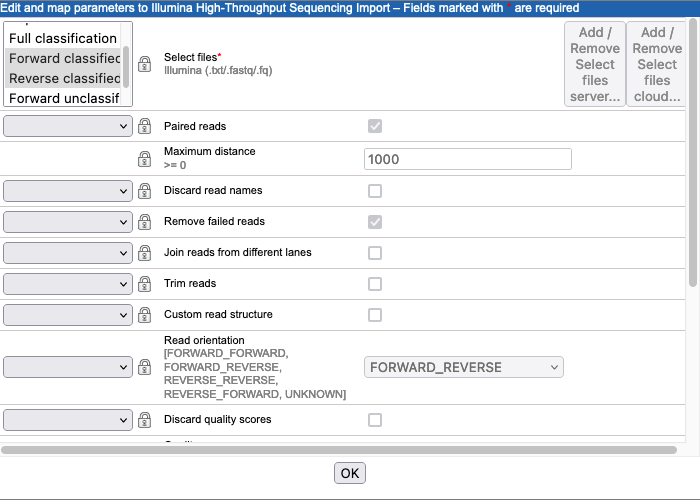This screenshot has width=700, height=500.
Task: Click the horizontal scrollbar above OK
Action: 338,450
